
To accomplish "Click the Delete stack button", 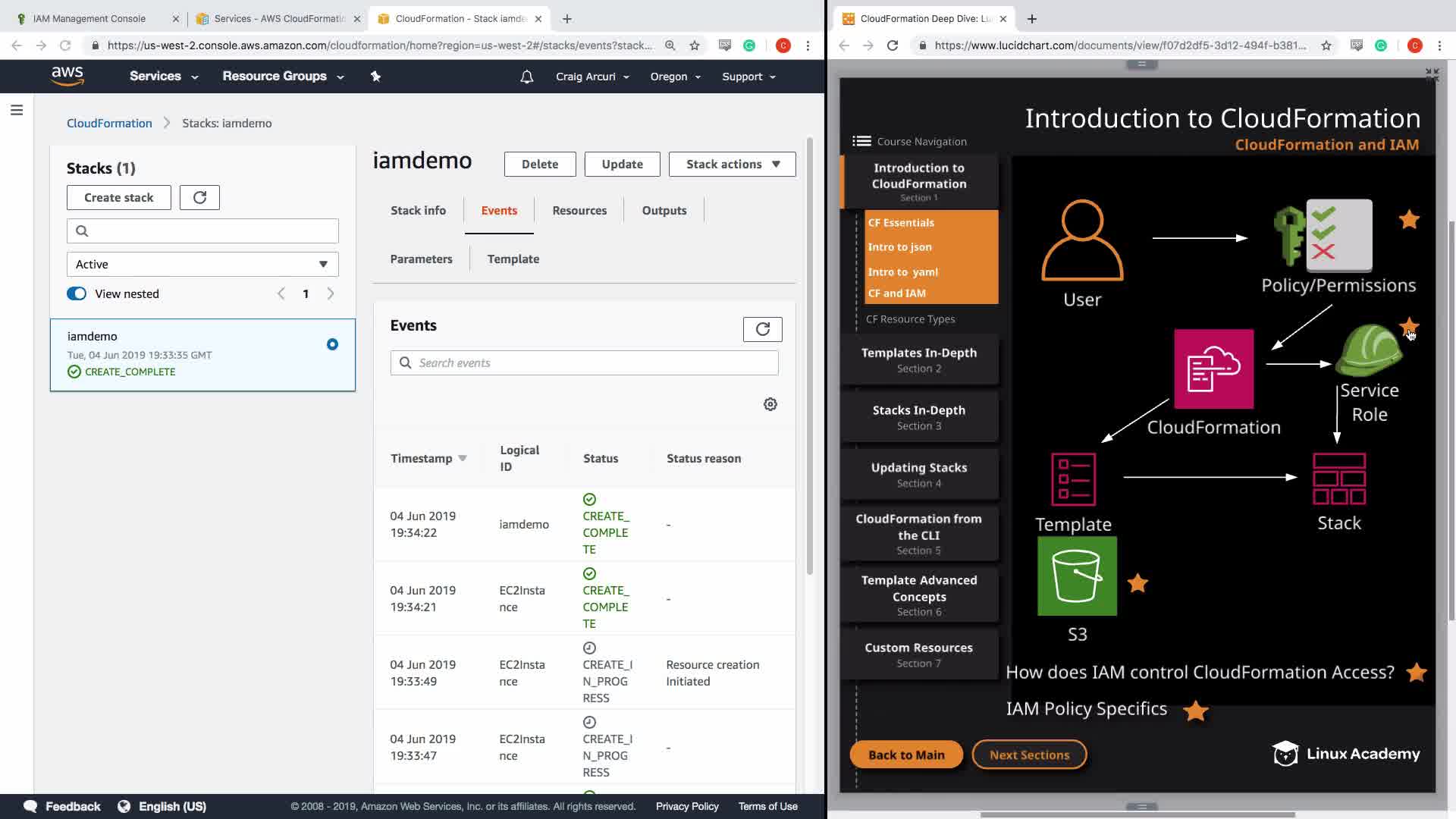I will click(539, 165).
